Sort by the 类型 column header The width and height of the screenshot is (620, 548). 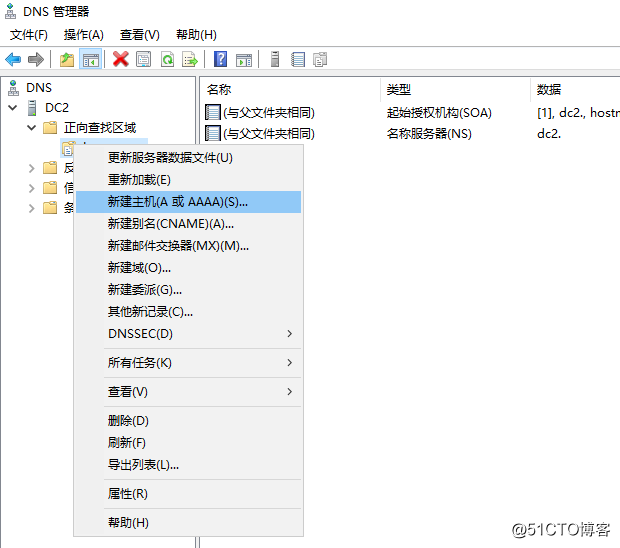[456, 90]
